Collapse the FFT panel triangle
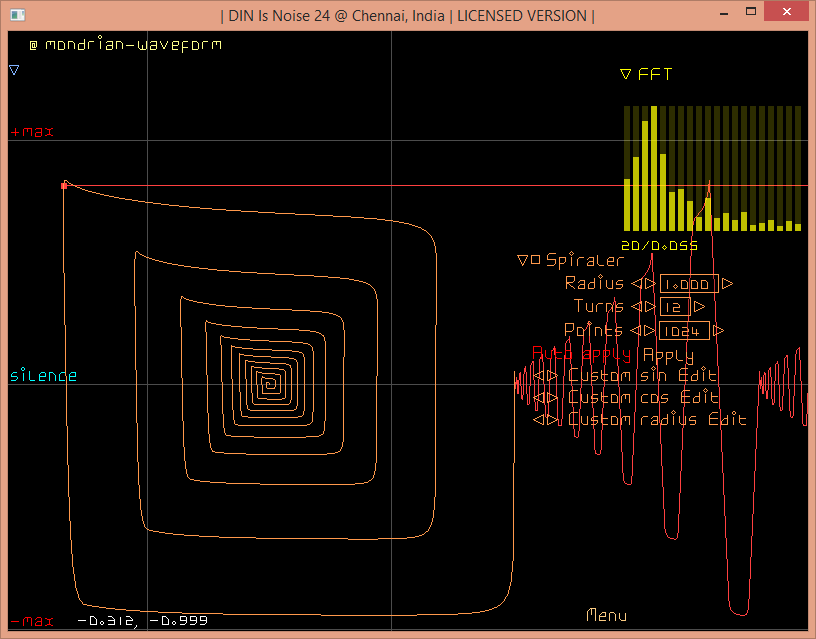The image size is (816, 639). pyautogui.click(x=626, y=74)
